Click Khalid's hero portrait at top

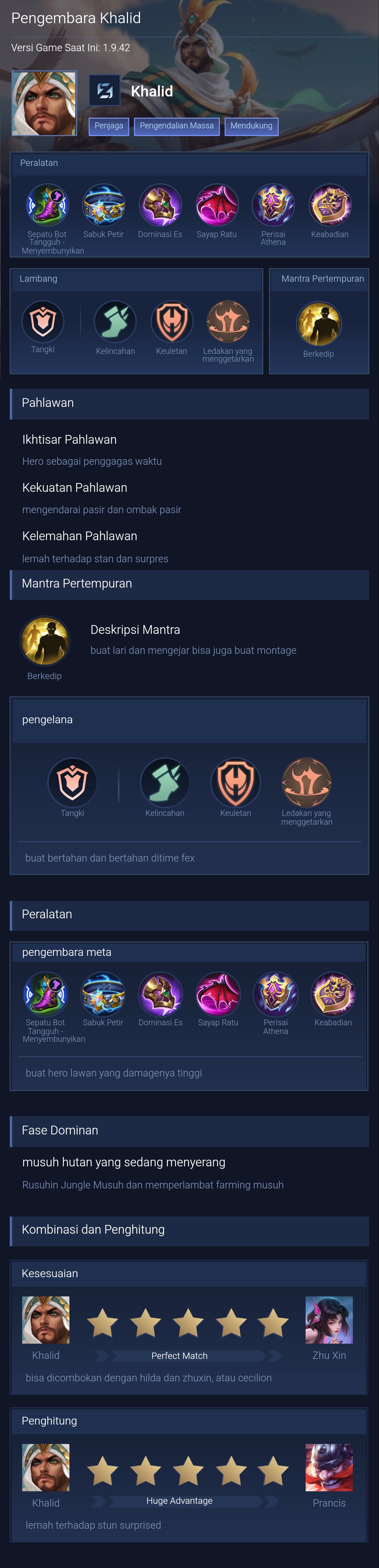click(x=45, y=103)
